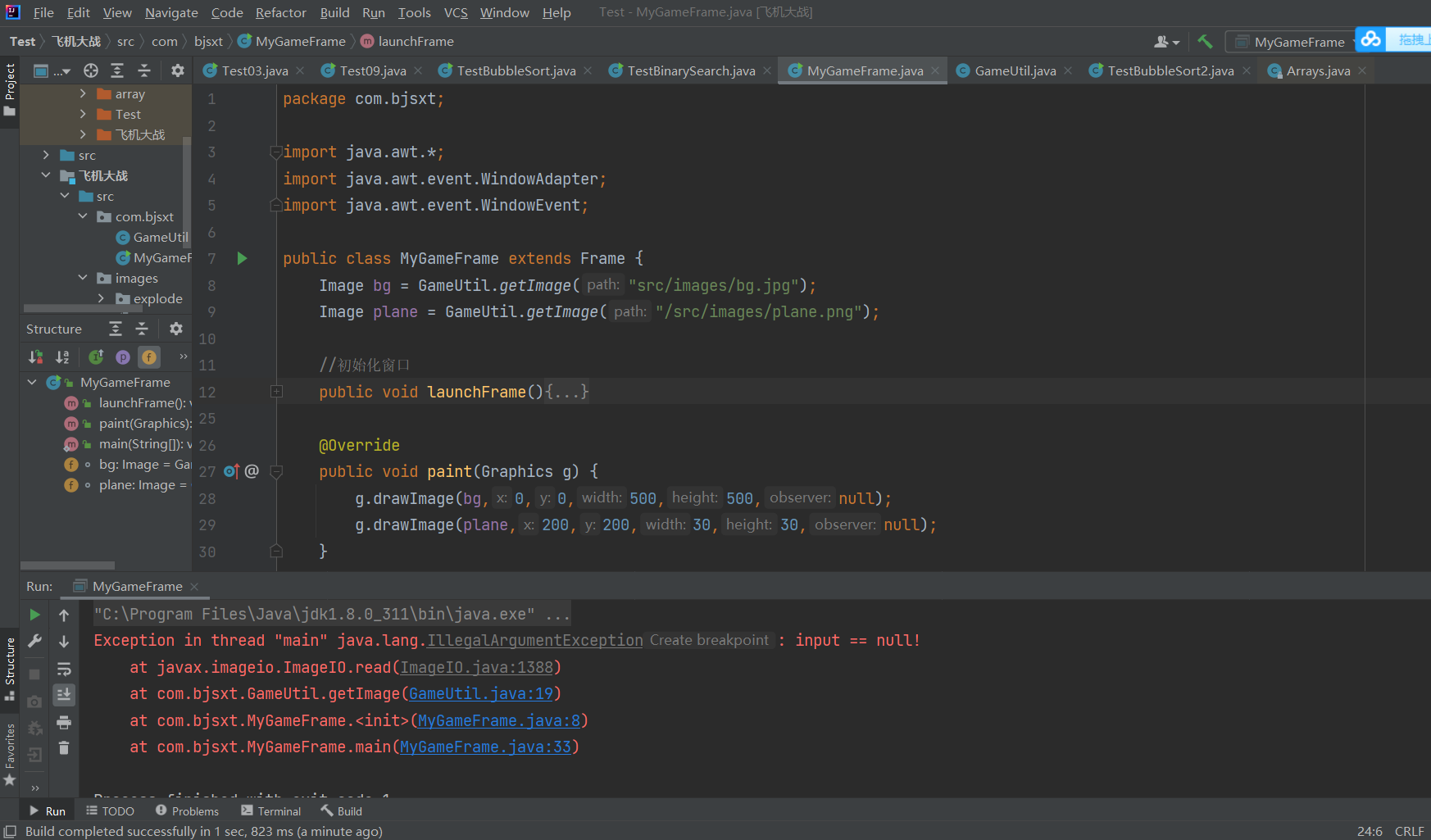Close the Test03.java tab
Image resolution: width=1431 pixels, height=840 pixels.
click(x=300, y=70)
